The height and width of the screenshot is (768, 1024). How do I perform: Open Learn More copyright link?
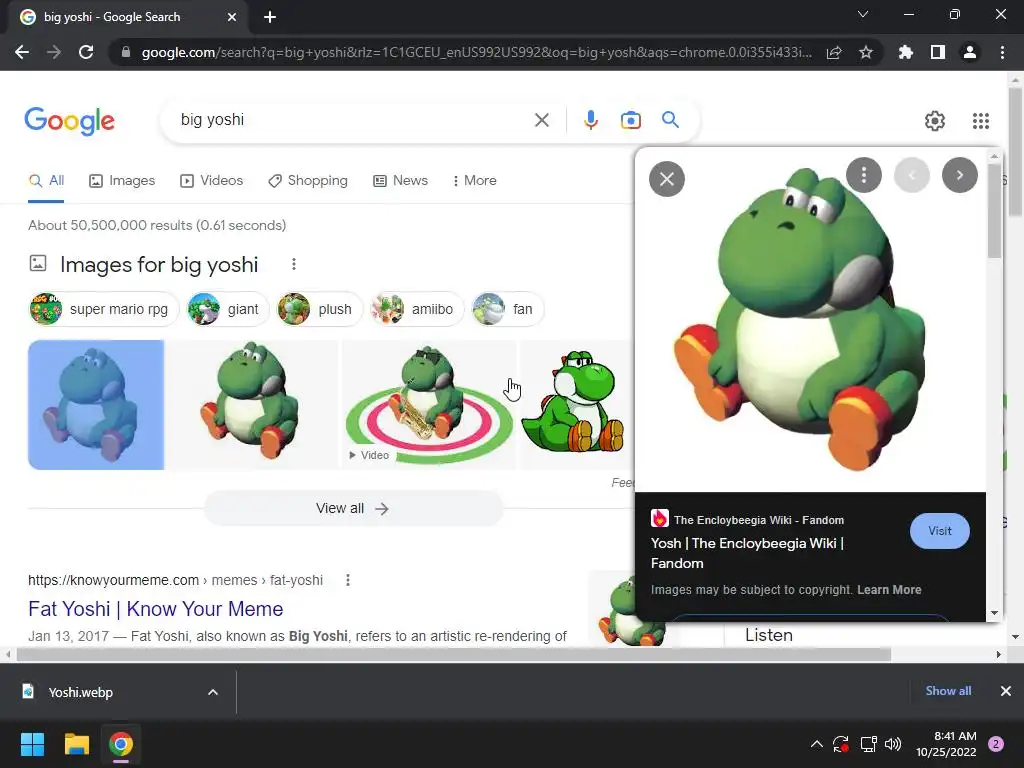(889, 590)
